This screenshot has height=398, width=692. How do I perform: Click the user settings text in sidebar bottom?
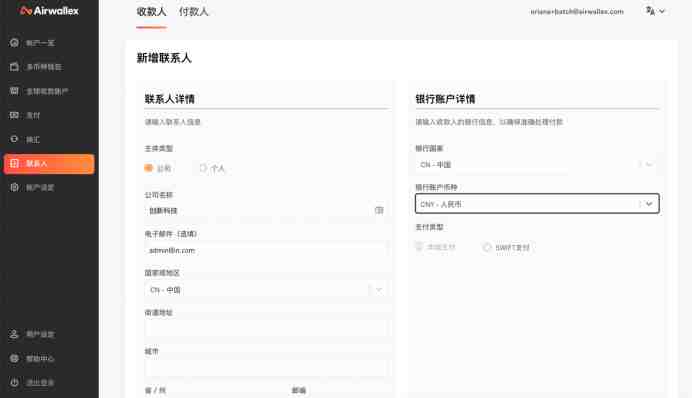pos(40,334)
